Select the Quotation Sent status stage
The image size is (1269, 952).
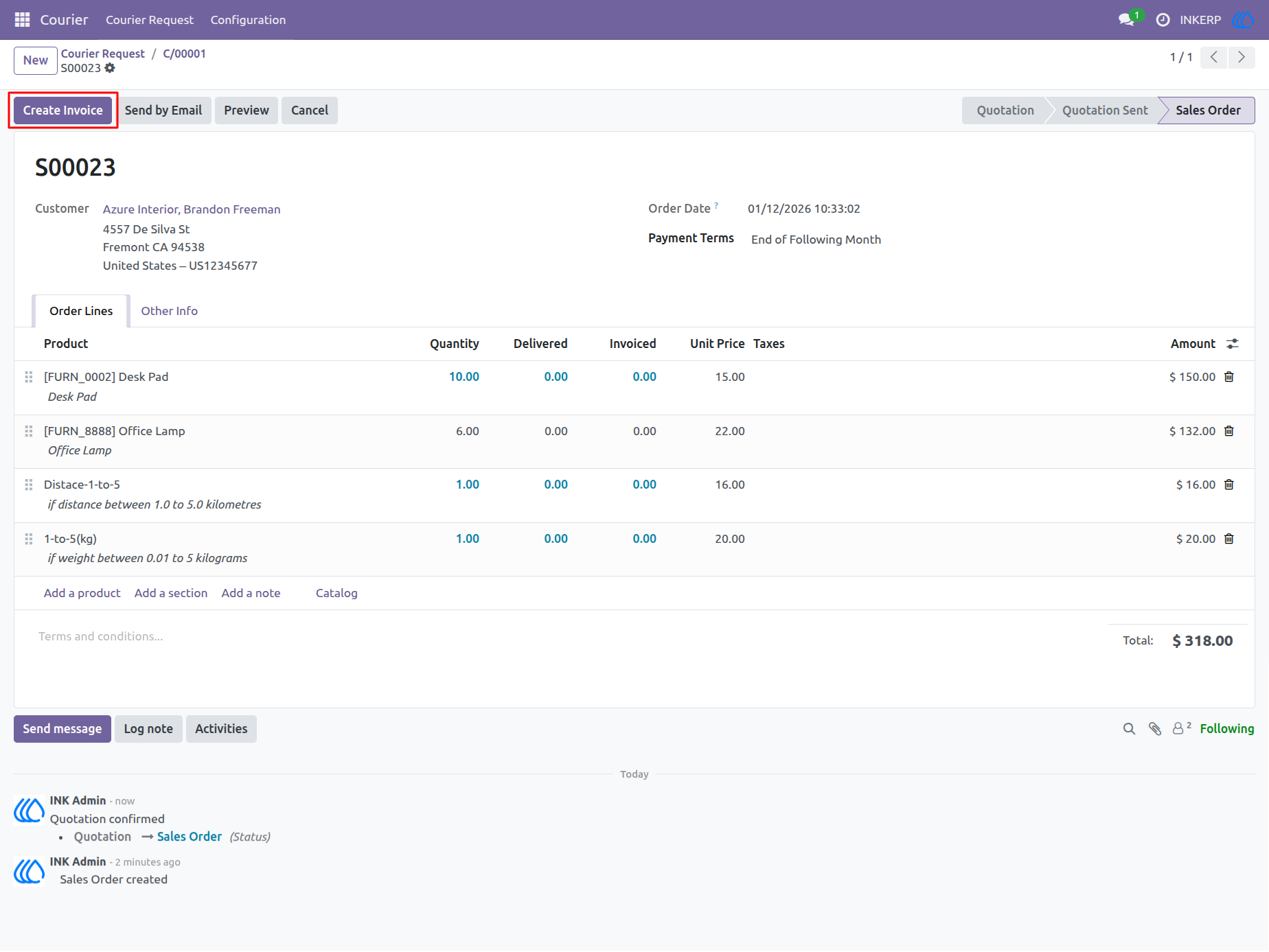[1105, 111]
